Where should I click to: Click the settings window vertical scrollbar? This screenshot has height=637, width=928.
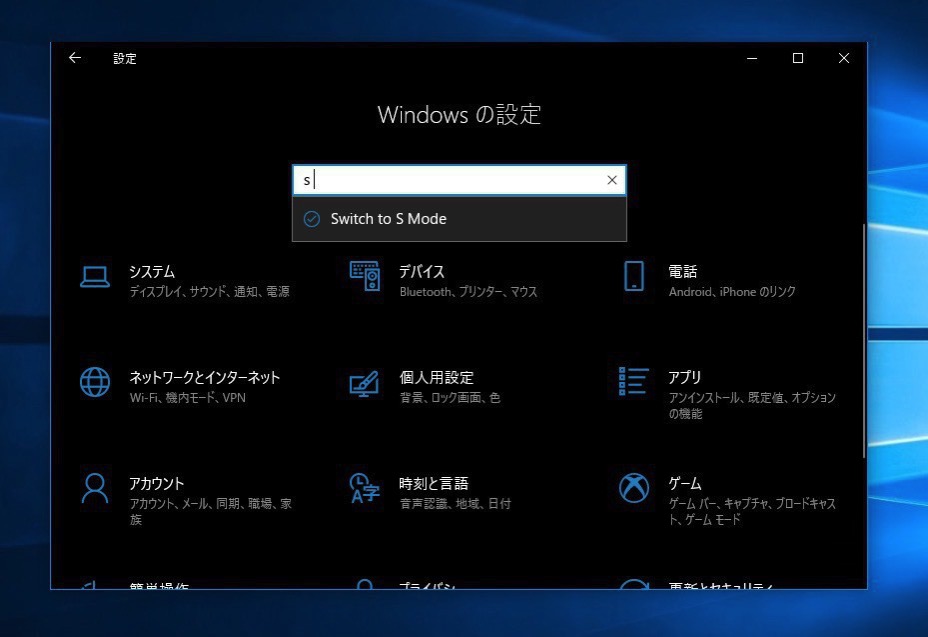pyautogui.click(x=864, y=340)
